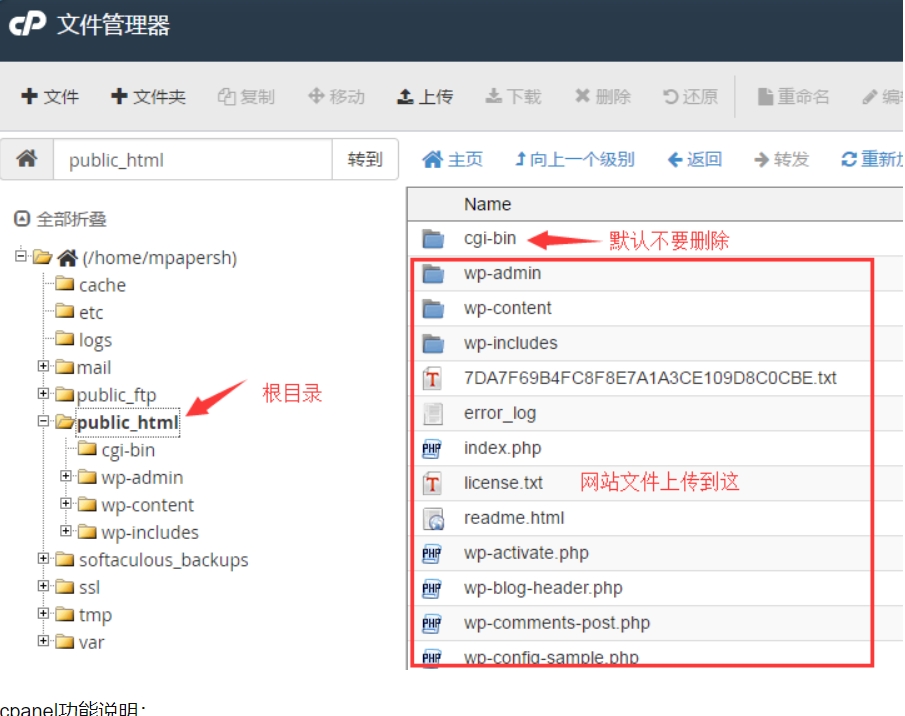Go to 主页 home in navigation bar
The height and width of the screenshot is (716, 905).
(452, 159)
